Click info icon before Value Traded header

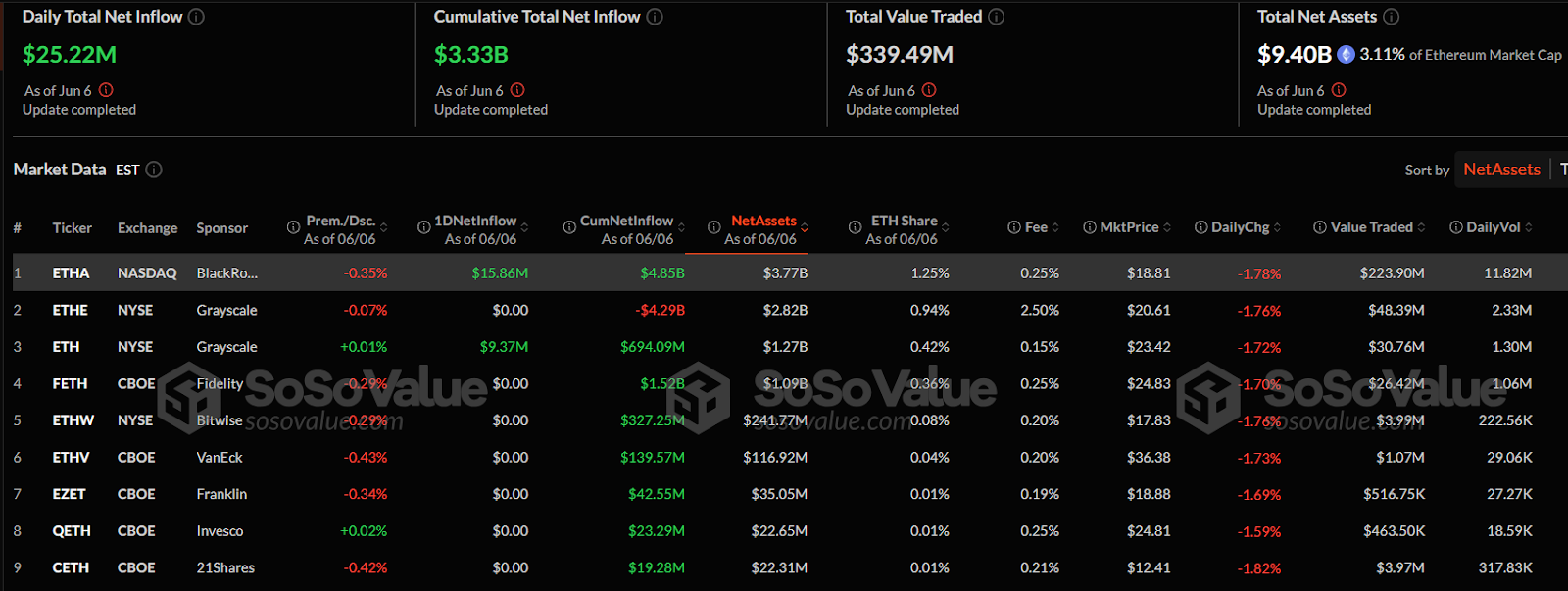click(x=1320, y=227)
